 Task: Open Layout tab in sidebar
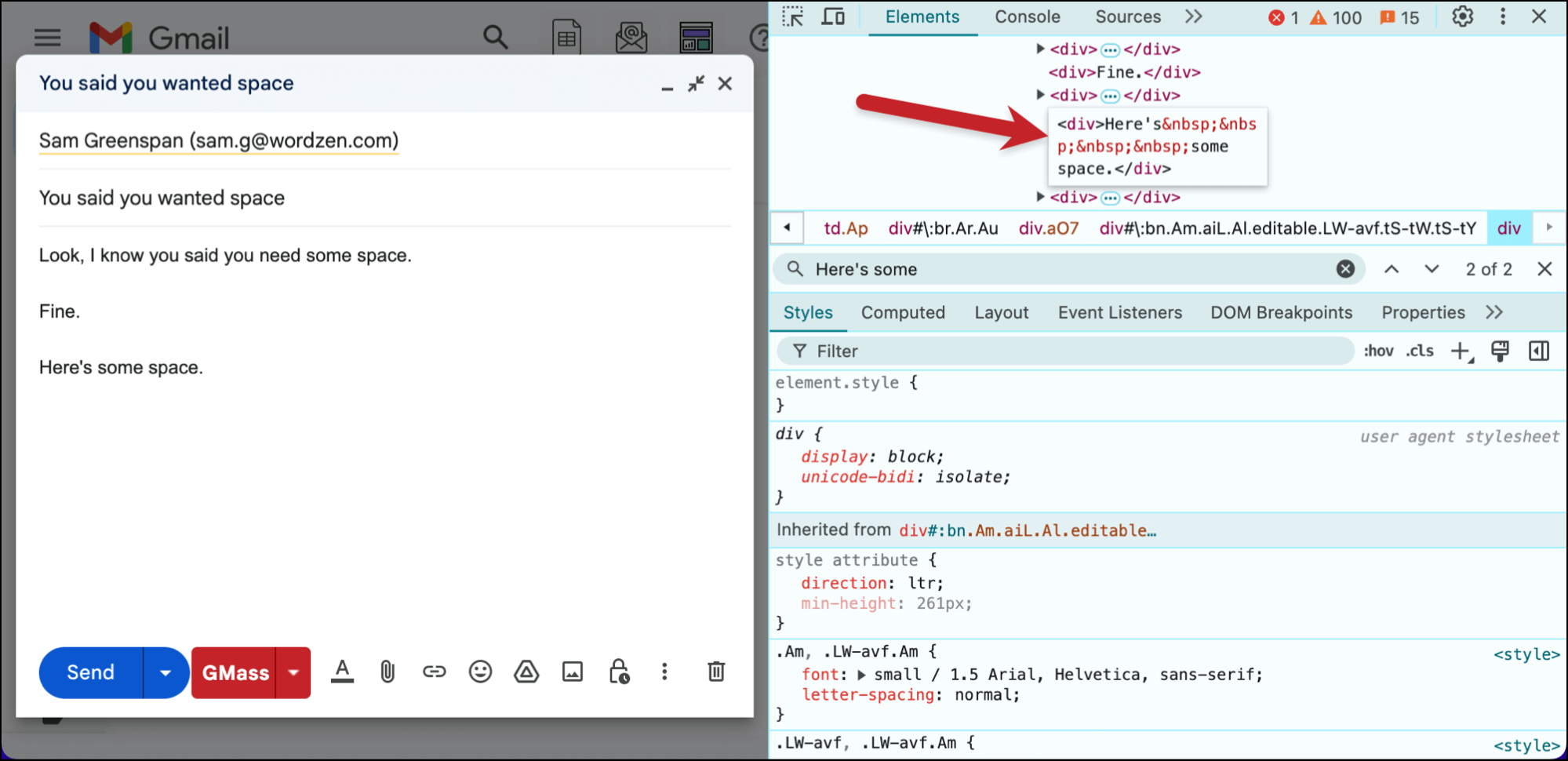coord(1001,312)
